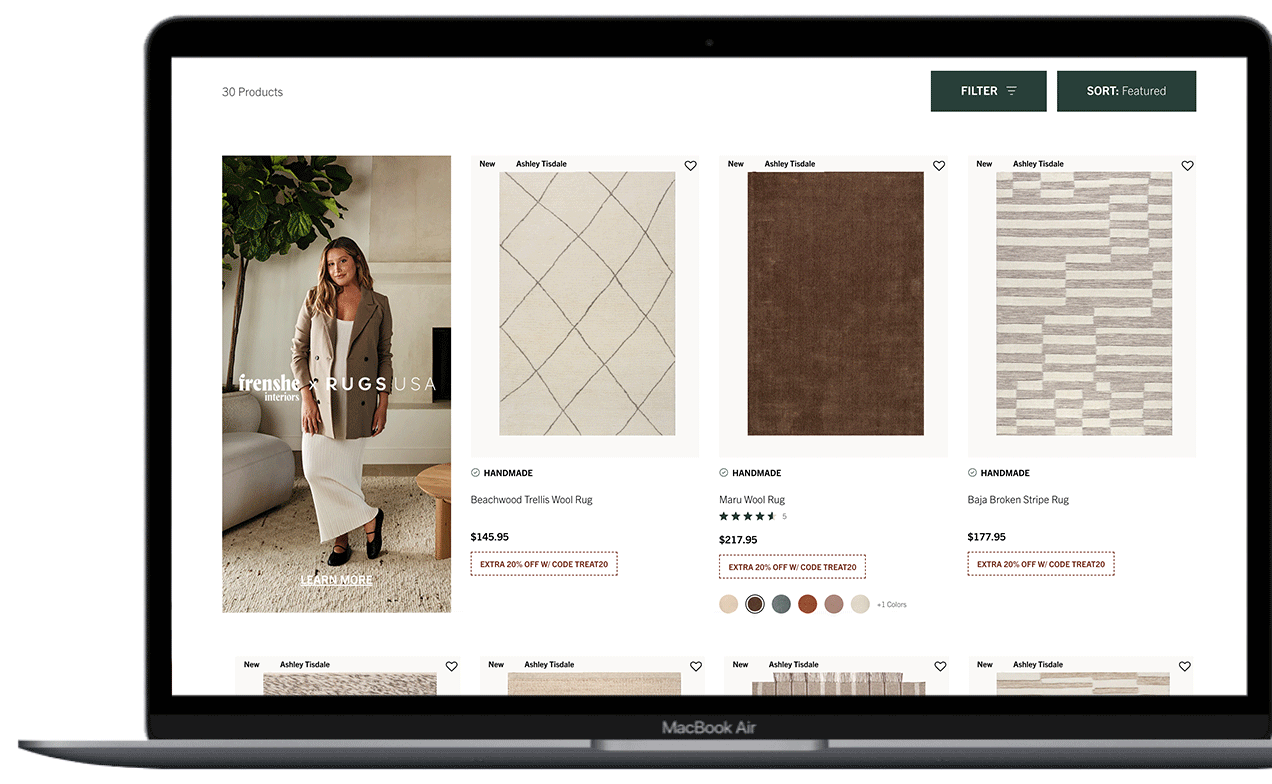Open the Maru Wool Rug title link

pyautogui.click(x=752, y=500)
